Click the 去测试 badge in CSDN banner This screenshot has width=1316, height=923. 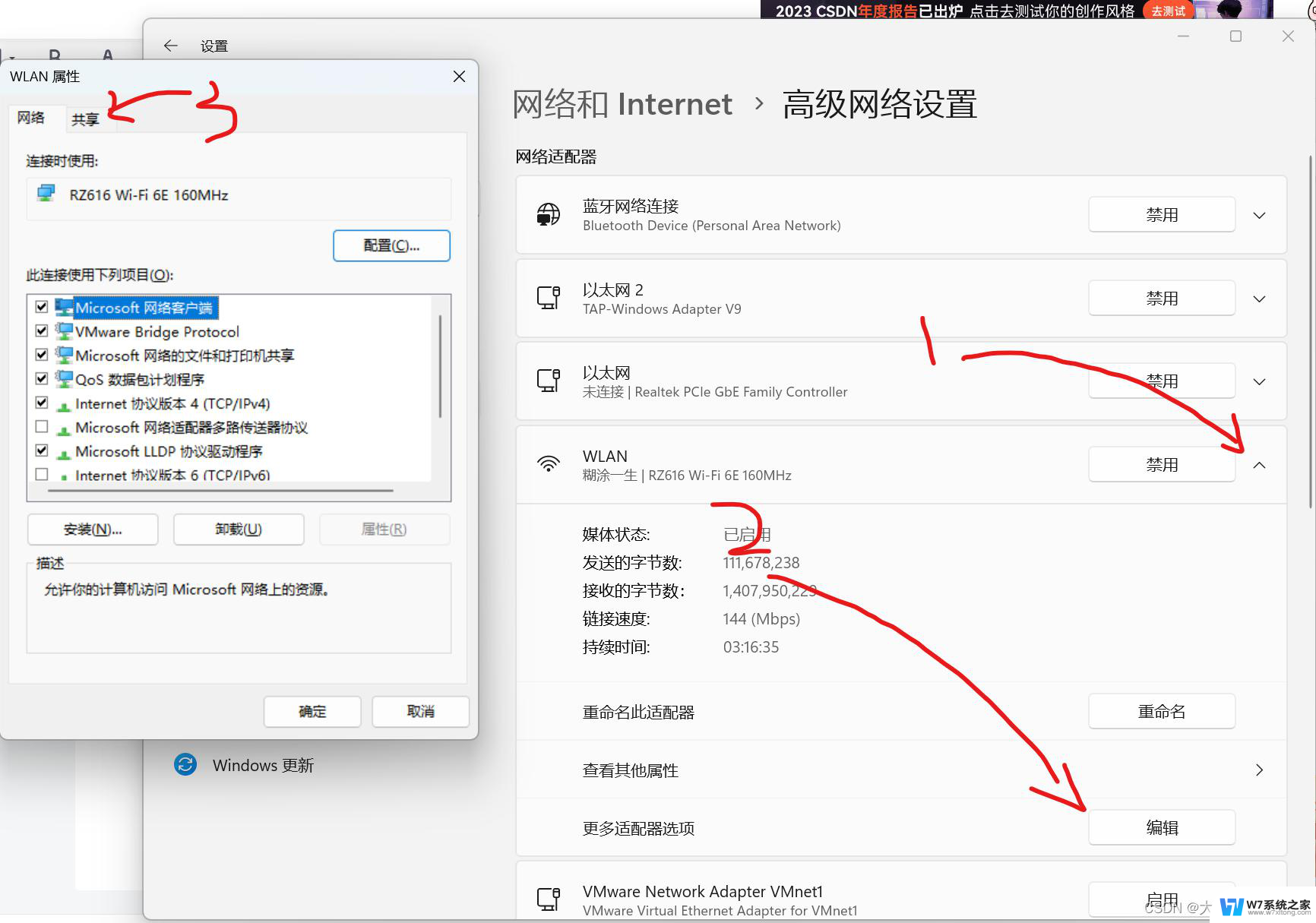pyautogui.click(x=1168, y=11)
